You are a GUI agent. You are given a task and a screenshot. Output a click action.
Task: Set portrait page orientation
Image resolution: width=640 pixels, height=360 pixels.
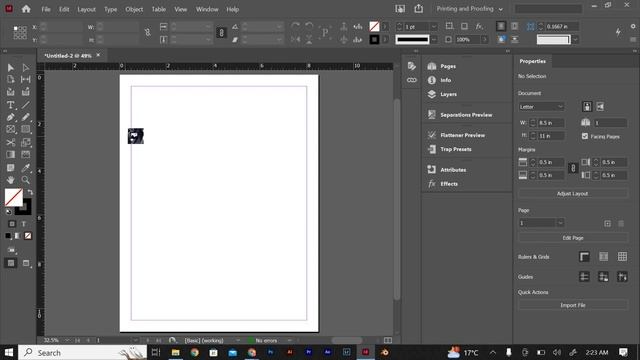pyautogui.click(x=587, y=107)
